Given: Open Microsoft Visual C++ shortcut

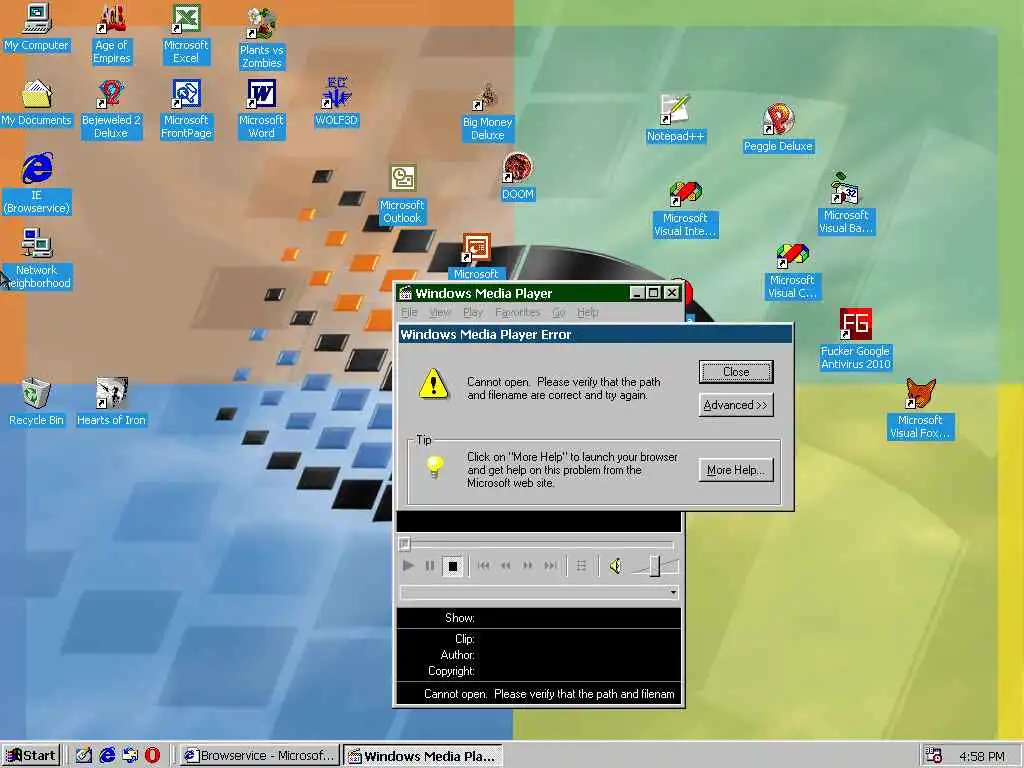Looking at the screenshot, I should [x=792, y=271].
